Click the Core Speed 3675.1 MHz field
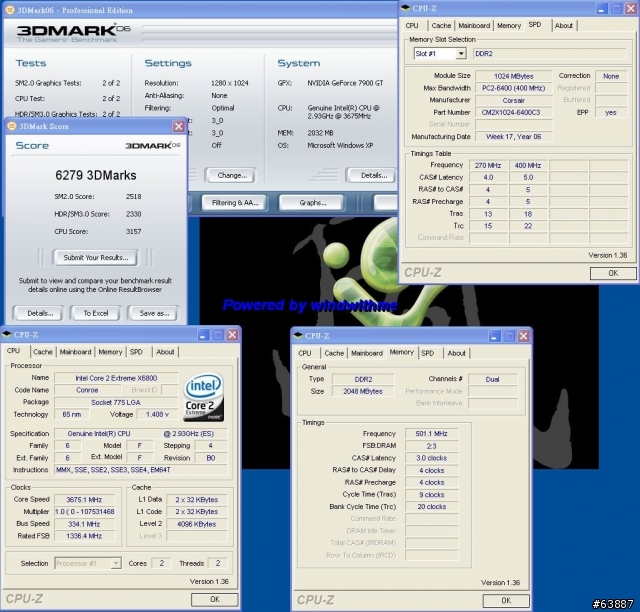The width and height of the screenshot is (640, 612). click(x=84, y=500)
